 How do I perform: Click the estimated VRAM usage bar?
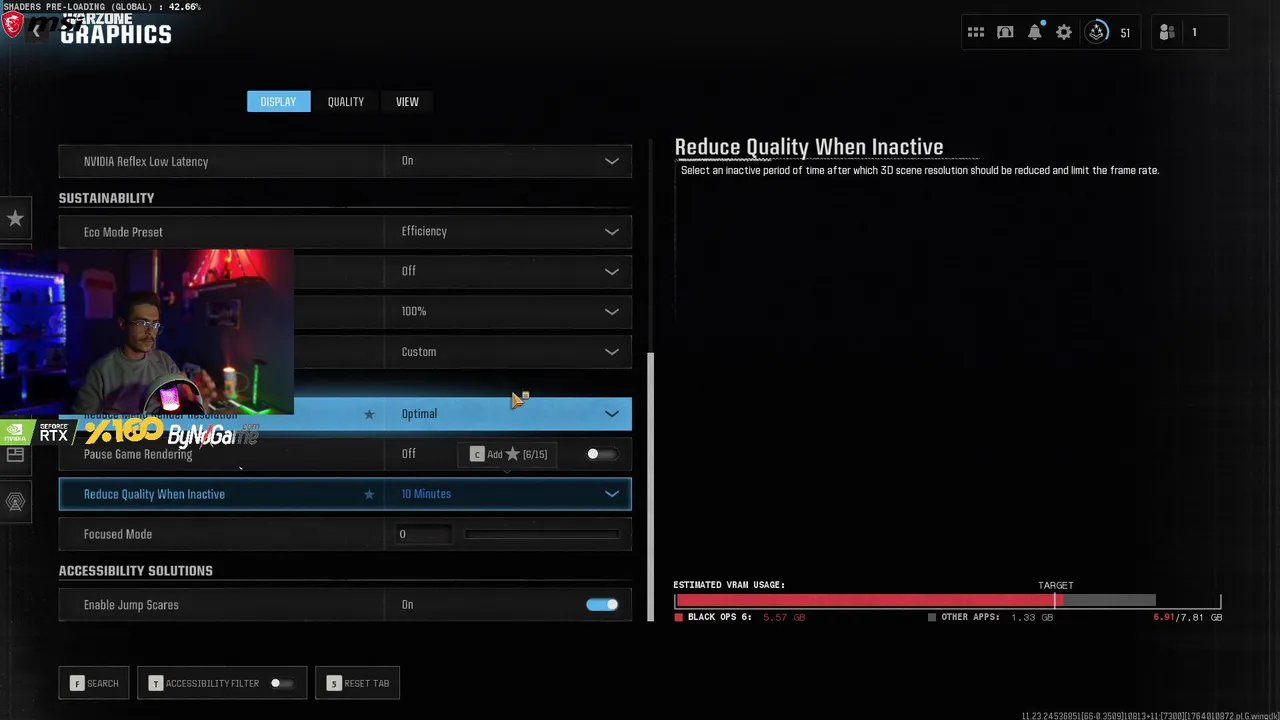click(x=947, y=601)
